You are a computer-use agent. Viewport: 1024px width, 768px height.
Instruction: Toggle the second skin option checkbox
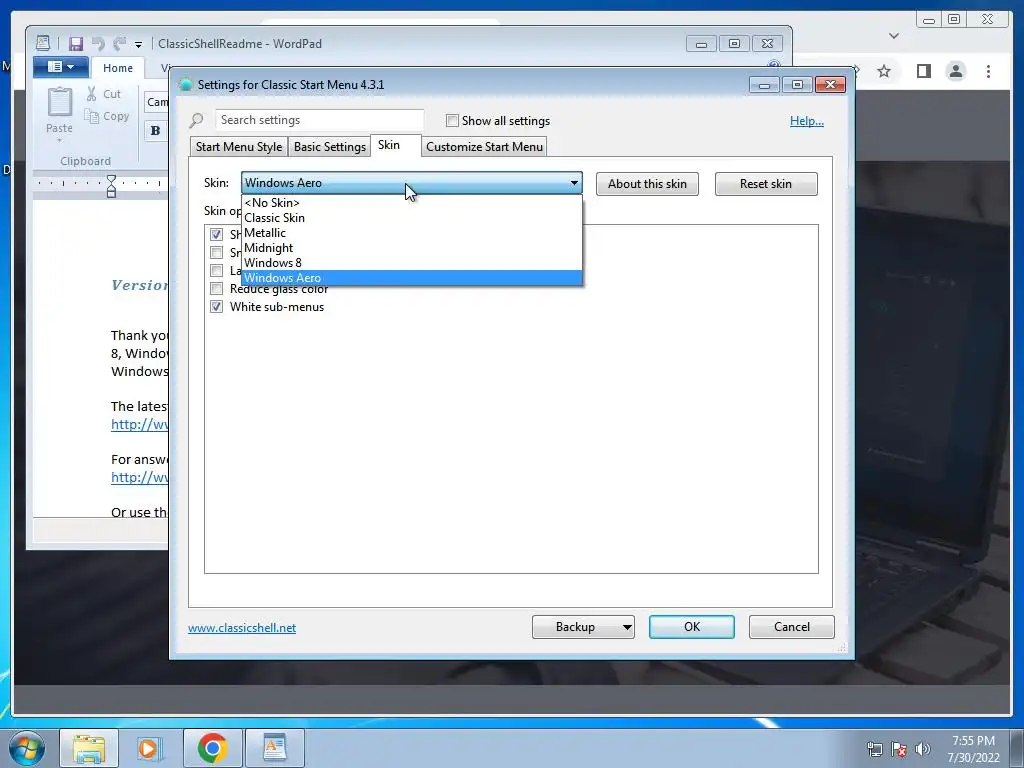pyautogui.click(x=216, y=252)
